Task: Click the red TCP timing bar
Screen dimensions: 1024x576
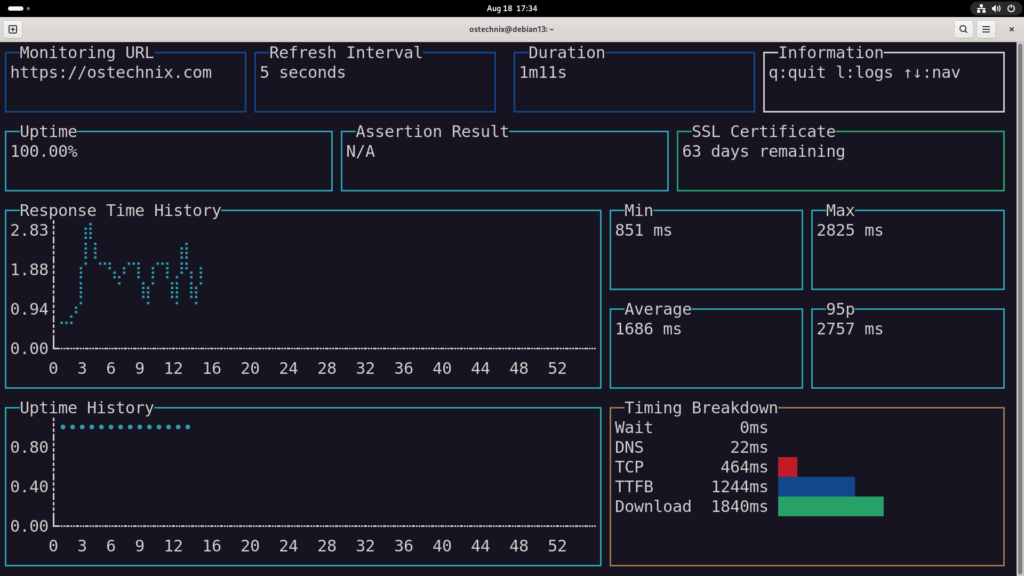Action: coord(788,467)
